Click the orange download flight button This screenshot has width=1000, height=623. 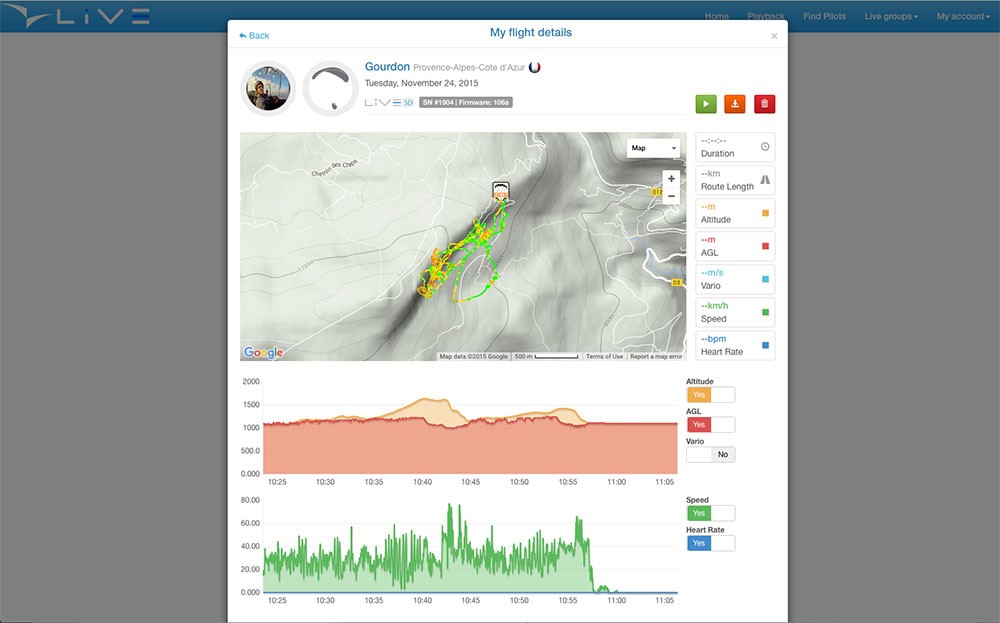[x=735, y=103]
